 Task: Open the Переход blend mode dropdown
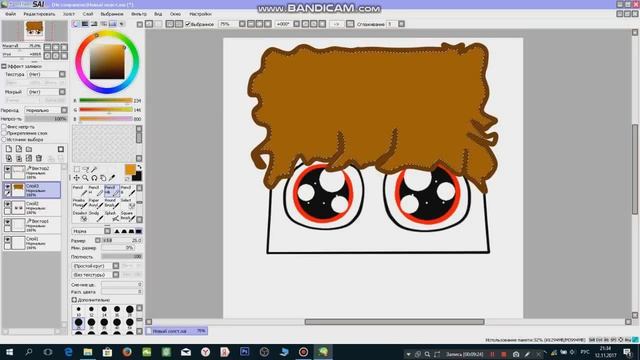tap(64, 110)
